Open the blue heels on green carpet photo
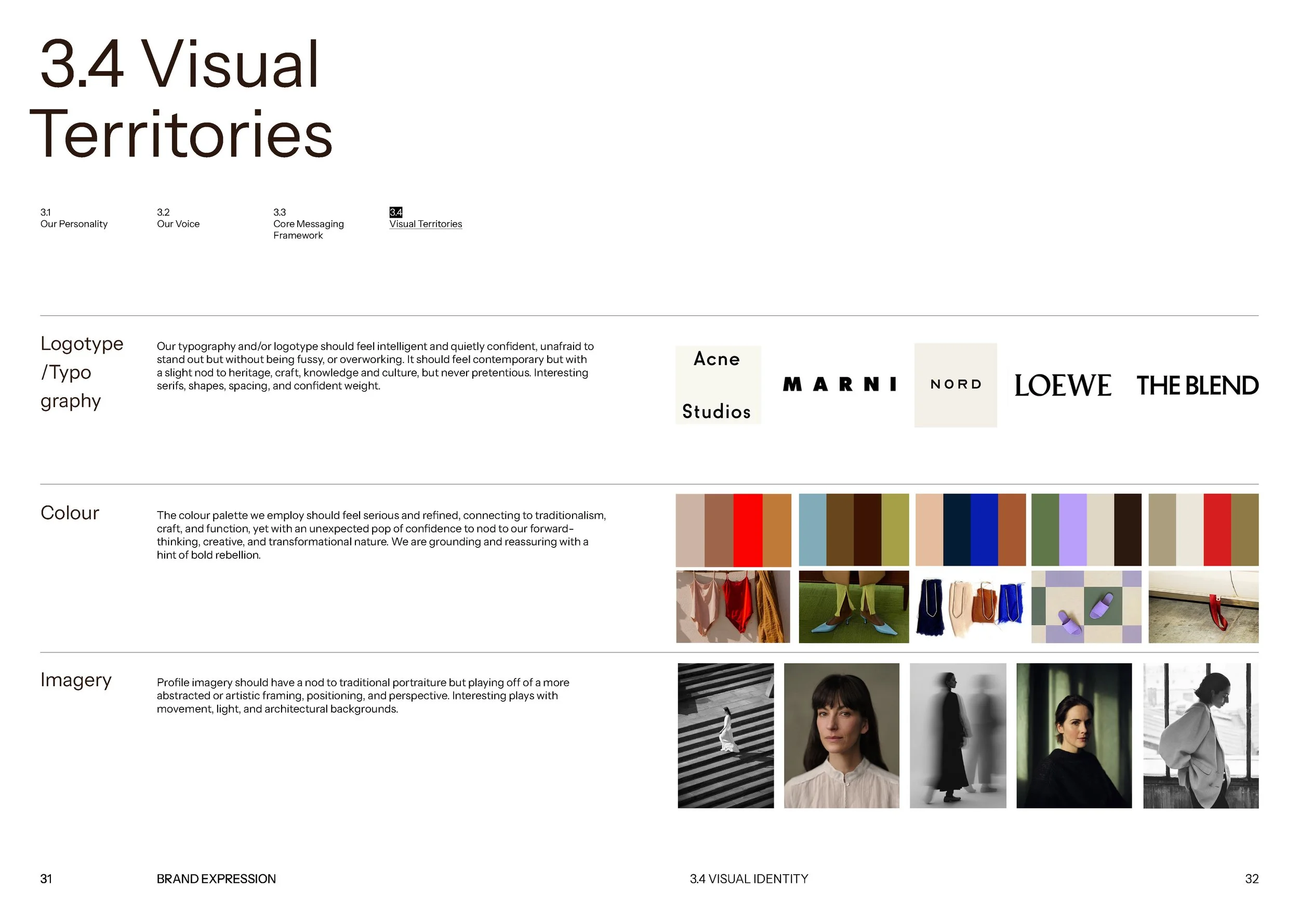1299x924 pixels. pos(854,607)
